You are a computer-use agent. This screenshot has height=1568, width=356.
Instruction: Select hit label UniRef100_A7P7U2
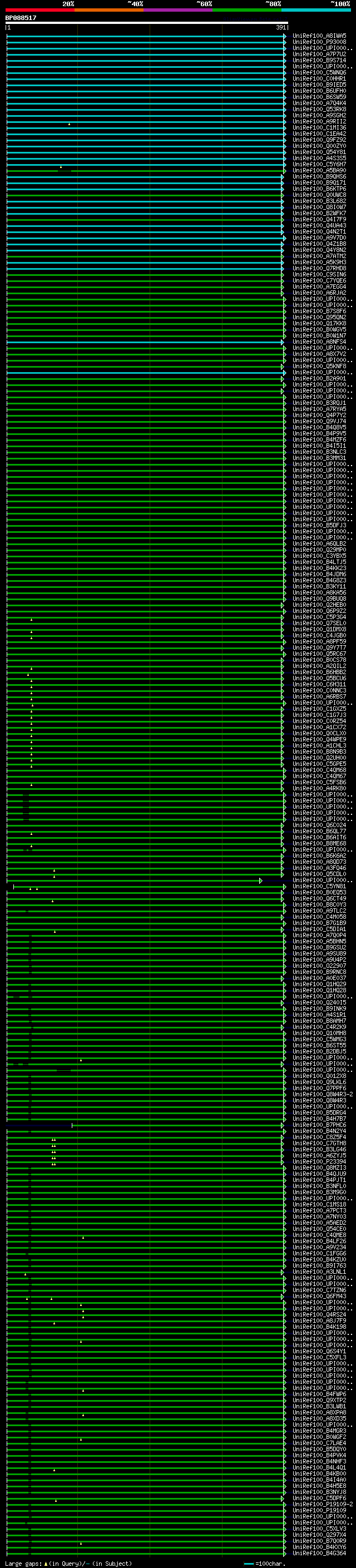tap(319, 54)
